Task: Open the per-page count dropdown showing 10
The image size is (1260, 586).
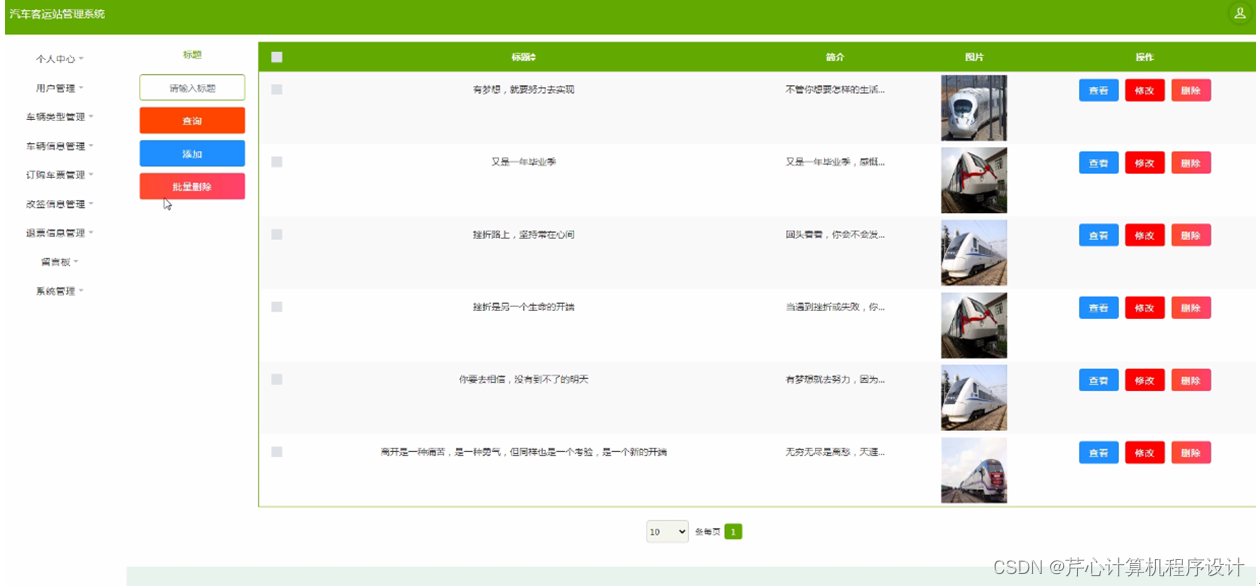Action: click(x=667, y=531)
